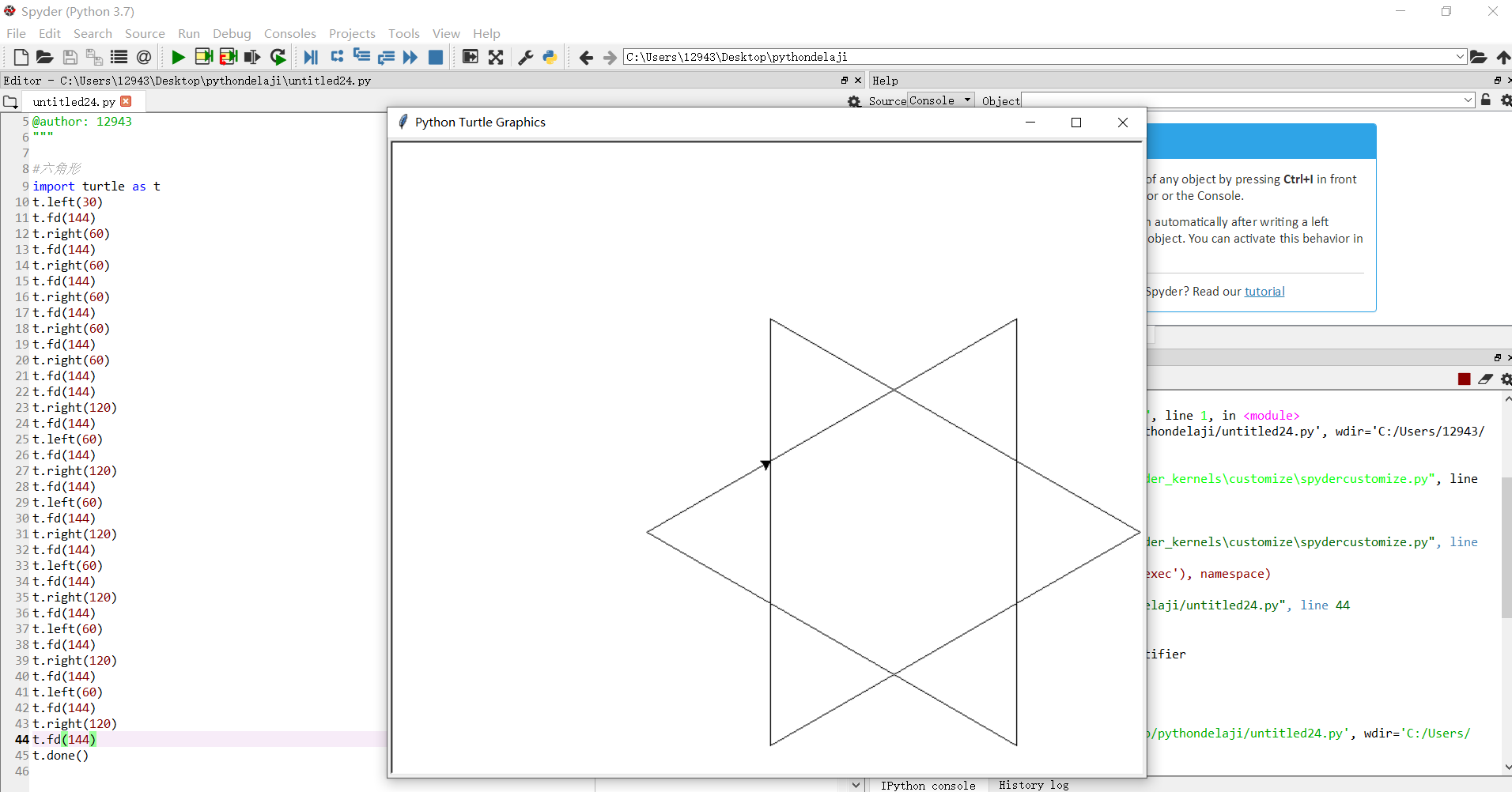Expand the Object combo box dropdown
The width and height of the screenshot is (1512, 792).
point(1468,100)
